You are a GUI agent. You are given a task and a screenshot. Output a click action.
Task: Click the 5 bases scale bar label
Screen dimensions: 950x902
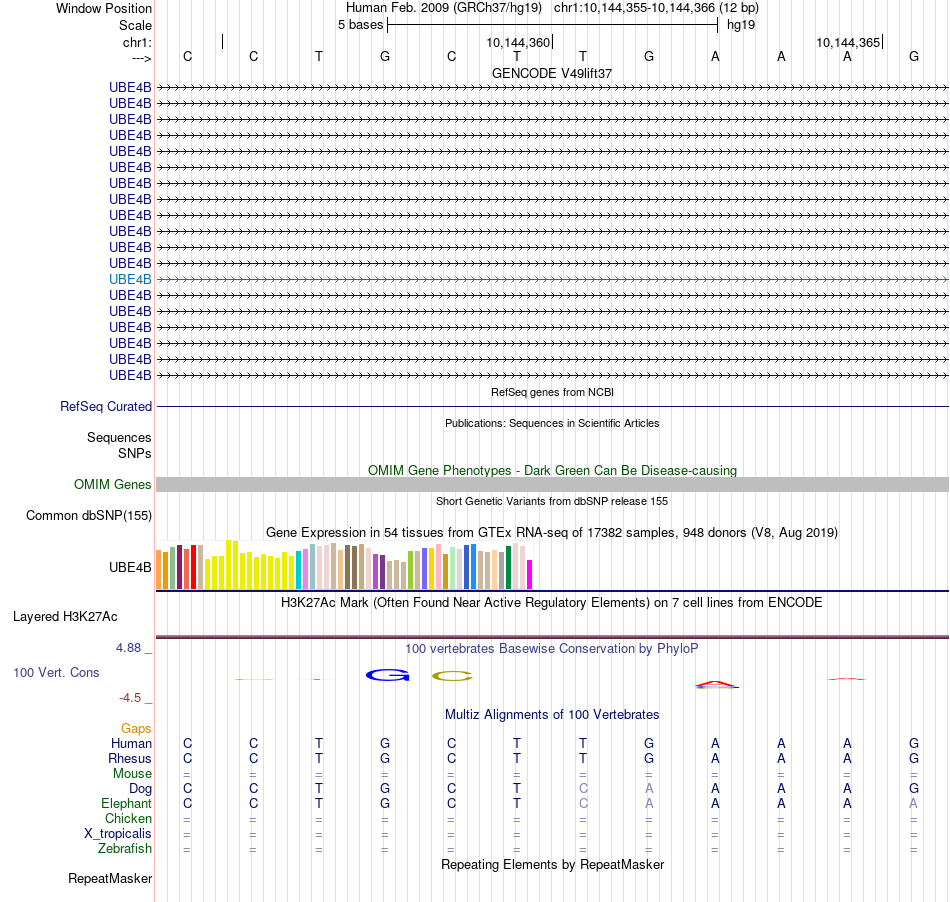(x=360, y=25)
